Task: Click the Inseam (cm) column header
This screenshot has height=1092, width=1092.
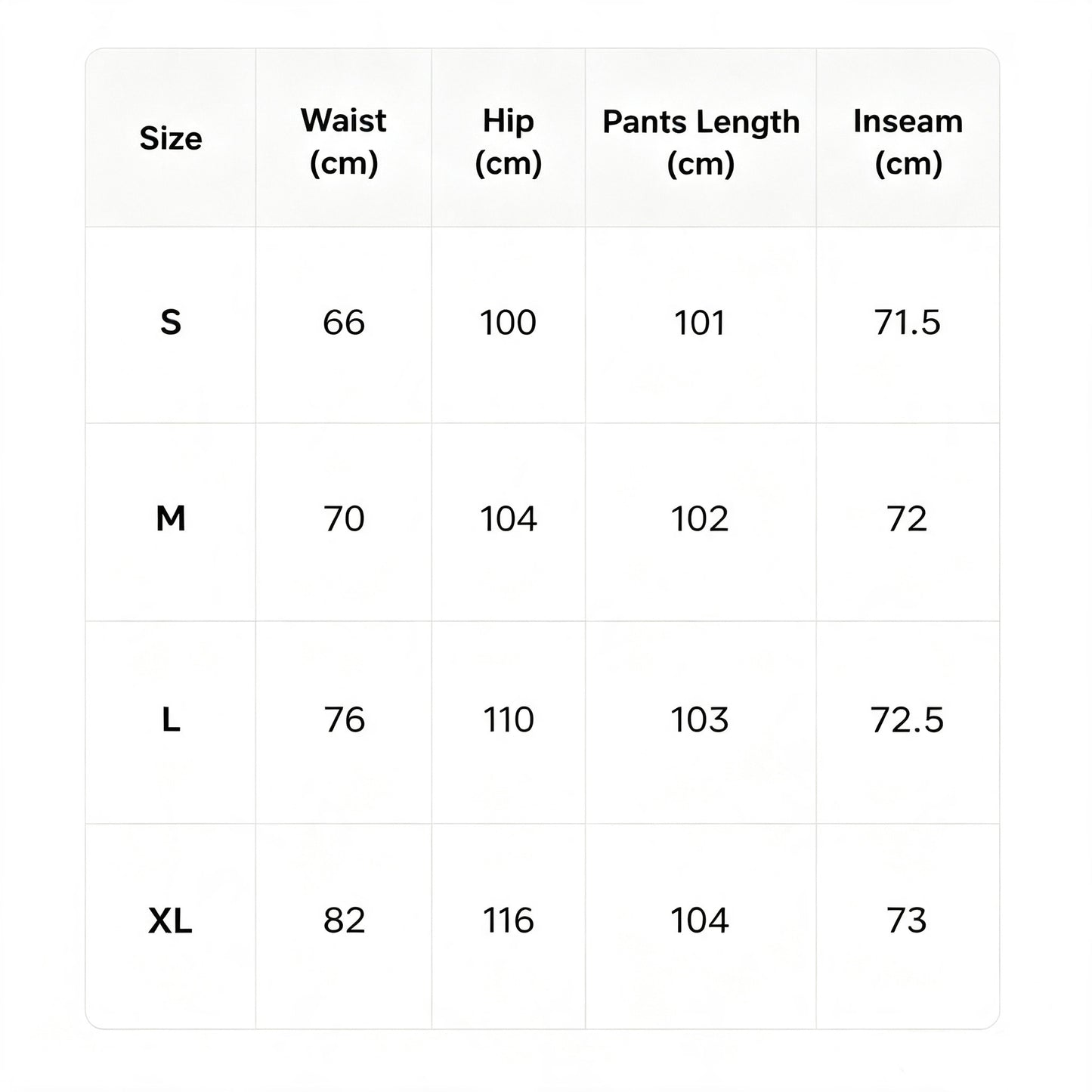Action: click(908, 141)
